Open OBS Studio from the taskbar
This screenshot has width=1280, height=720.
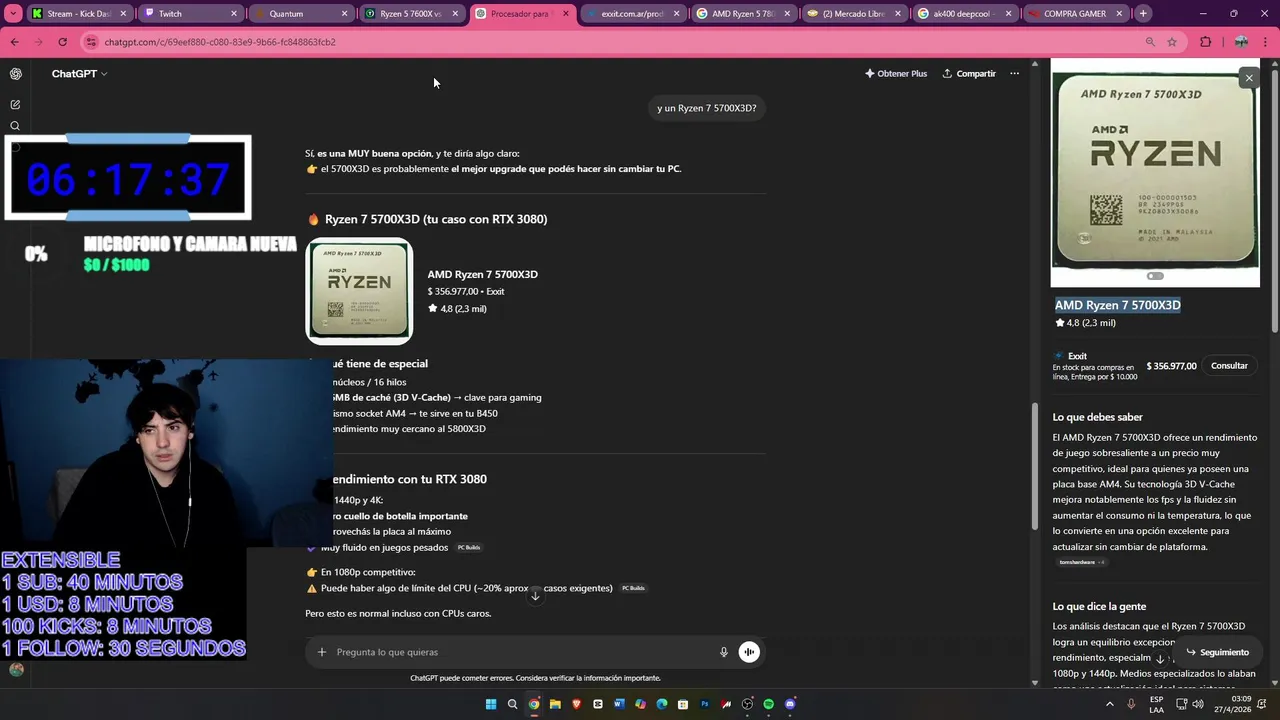click(x=747, y=704)
